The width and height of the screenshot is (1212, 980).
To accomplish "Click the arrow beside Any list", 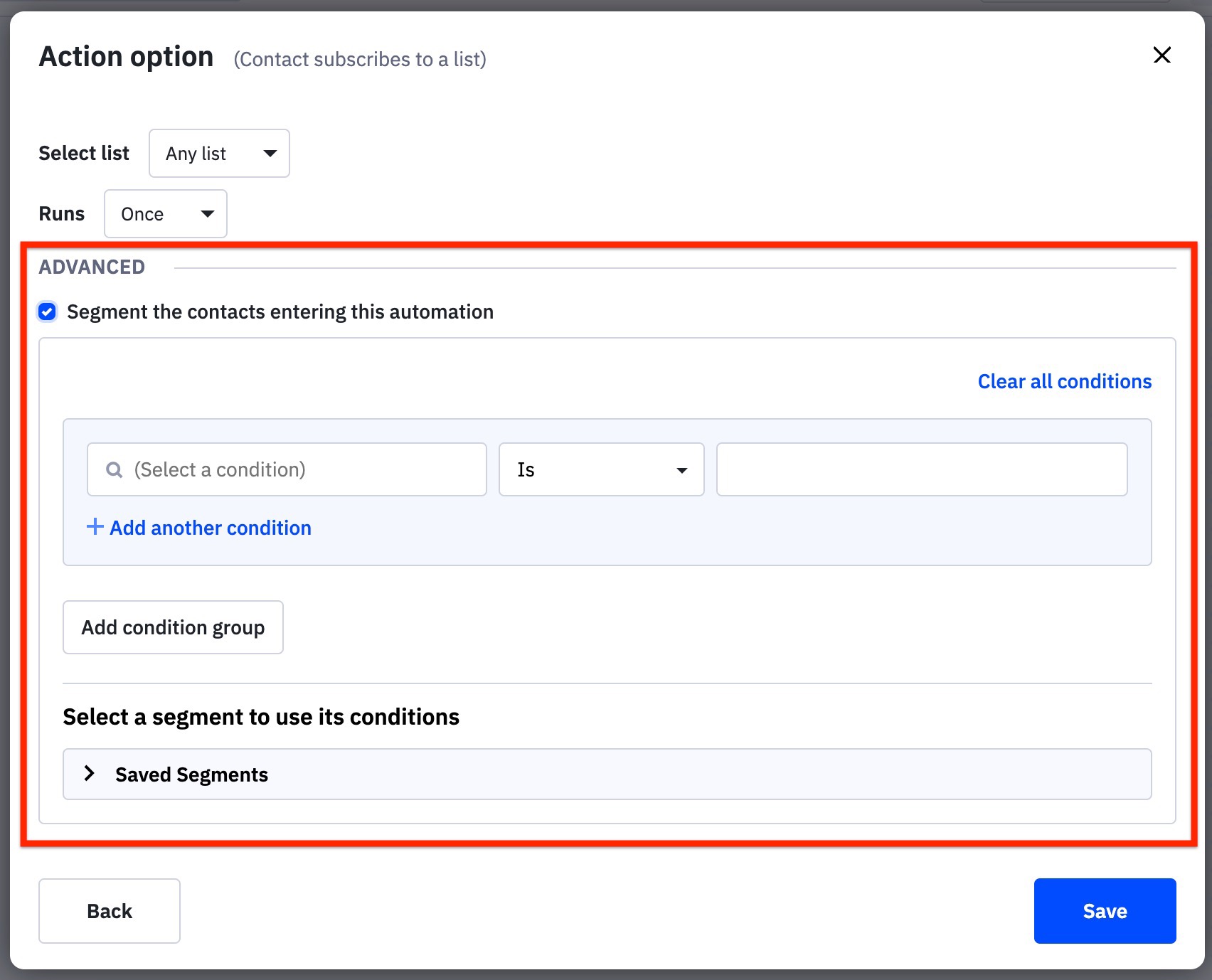I will [x=270, y=154].
